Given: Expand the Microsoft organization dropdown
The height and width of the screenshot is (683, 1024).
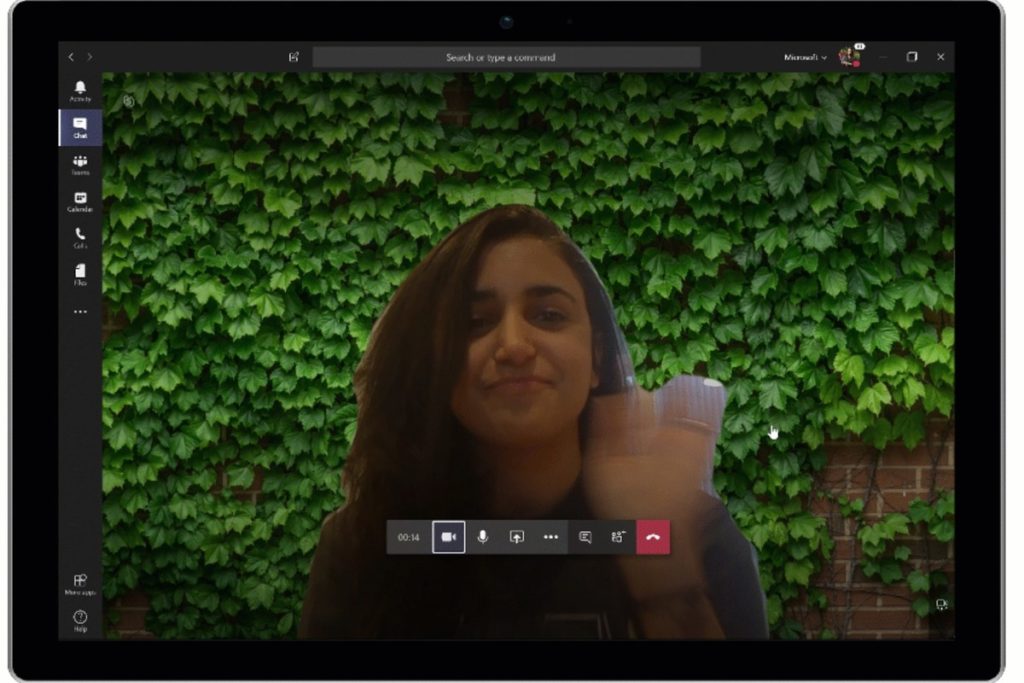Looking at the screenshot, I should click(805, 57).
